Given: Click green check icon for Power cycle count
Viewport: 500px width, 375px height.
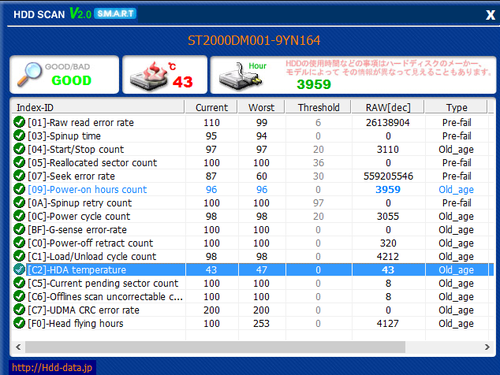Looking at the screenshot, I should [19, 216].
